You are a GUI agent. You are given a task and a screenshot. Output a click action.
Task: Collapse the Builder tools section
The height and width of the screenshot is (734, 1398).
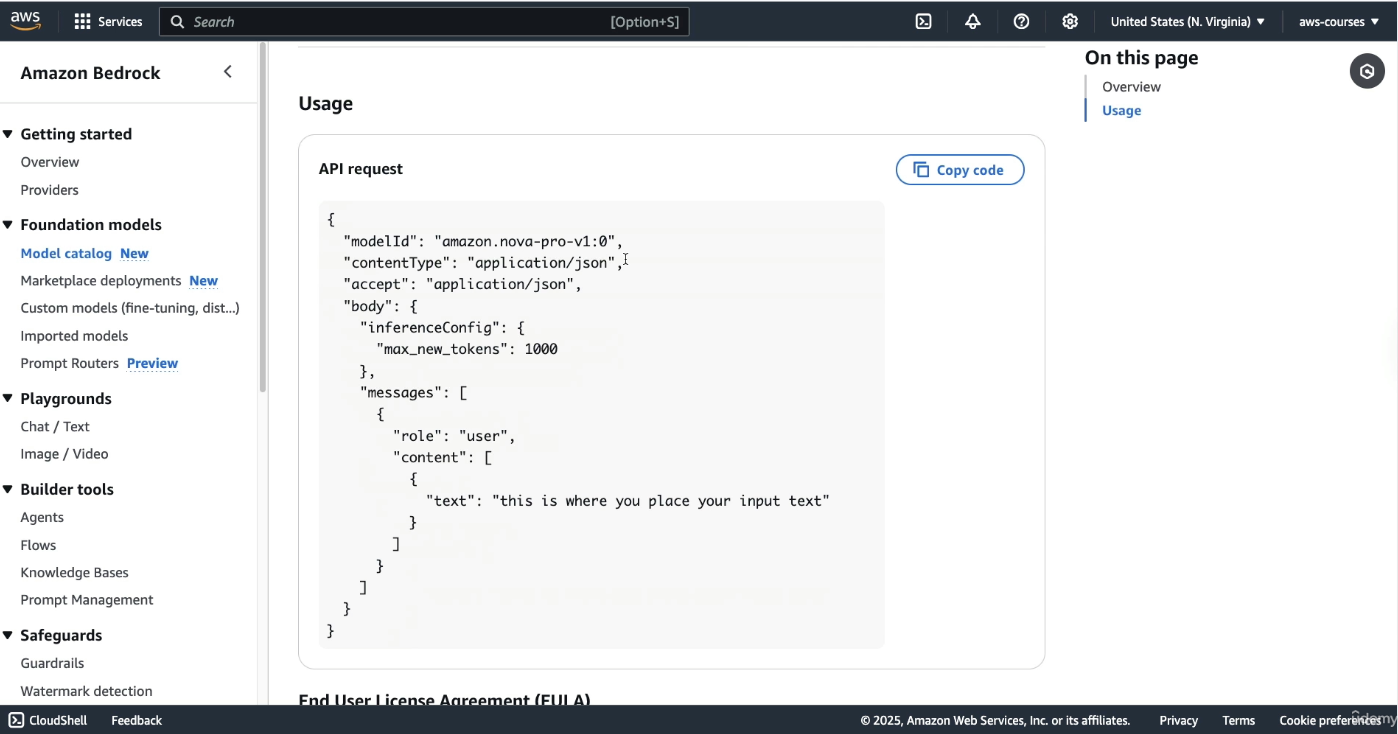(8, 490)
